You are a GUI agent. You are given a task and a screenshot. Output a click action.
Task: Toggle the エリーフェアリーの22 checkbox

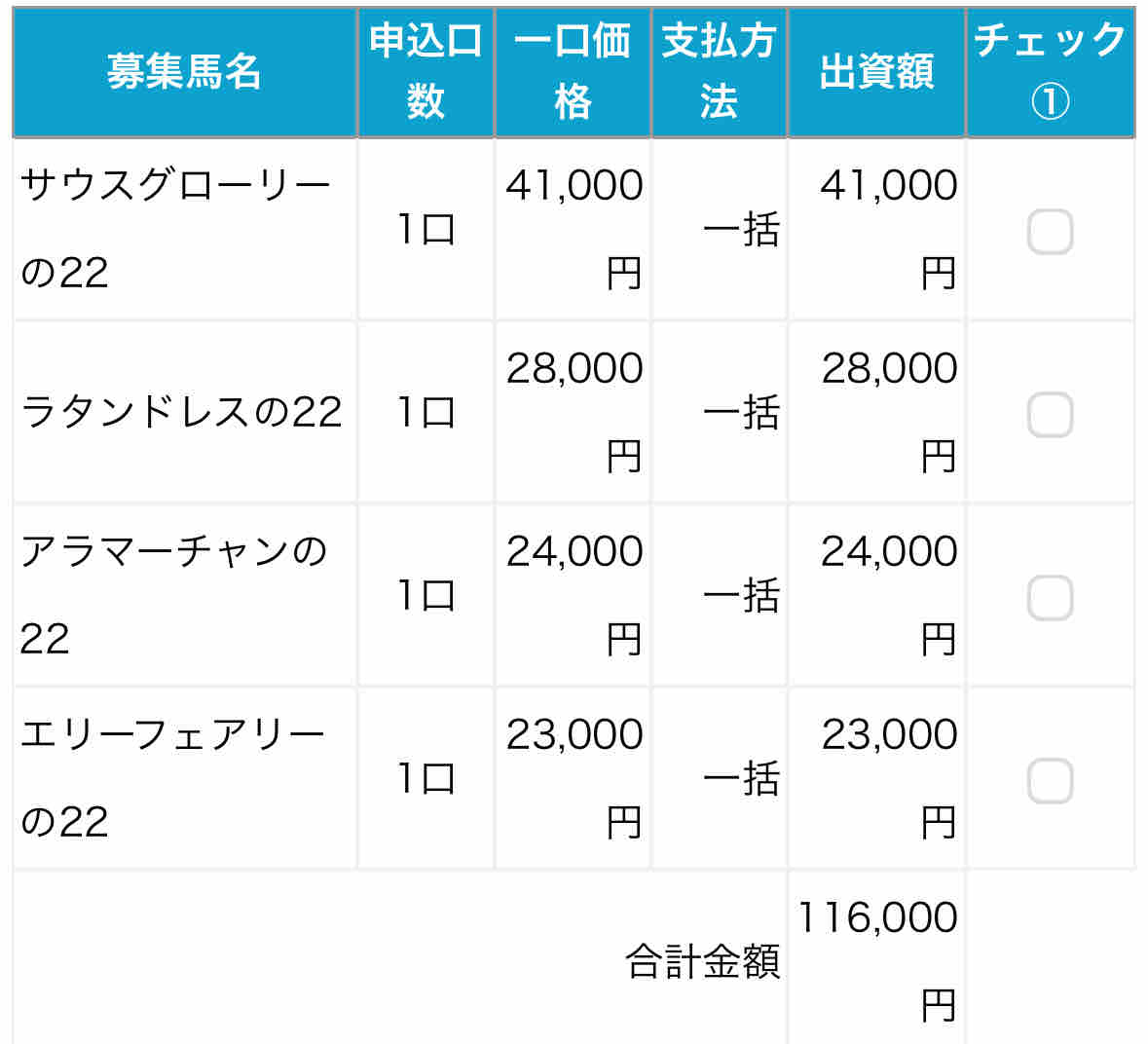tap(1050, 780)
